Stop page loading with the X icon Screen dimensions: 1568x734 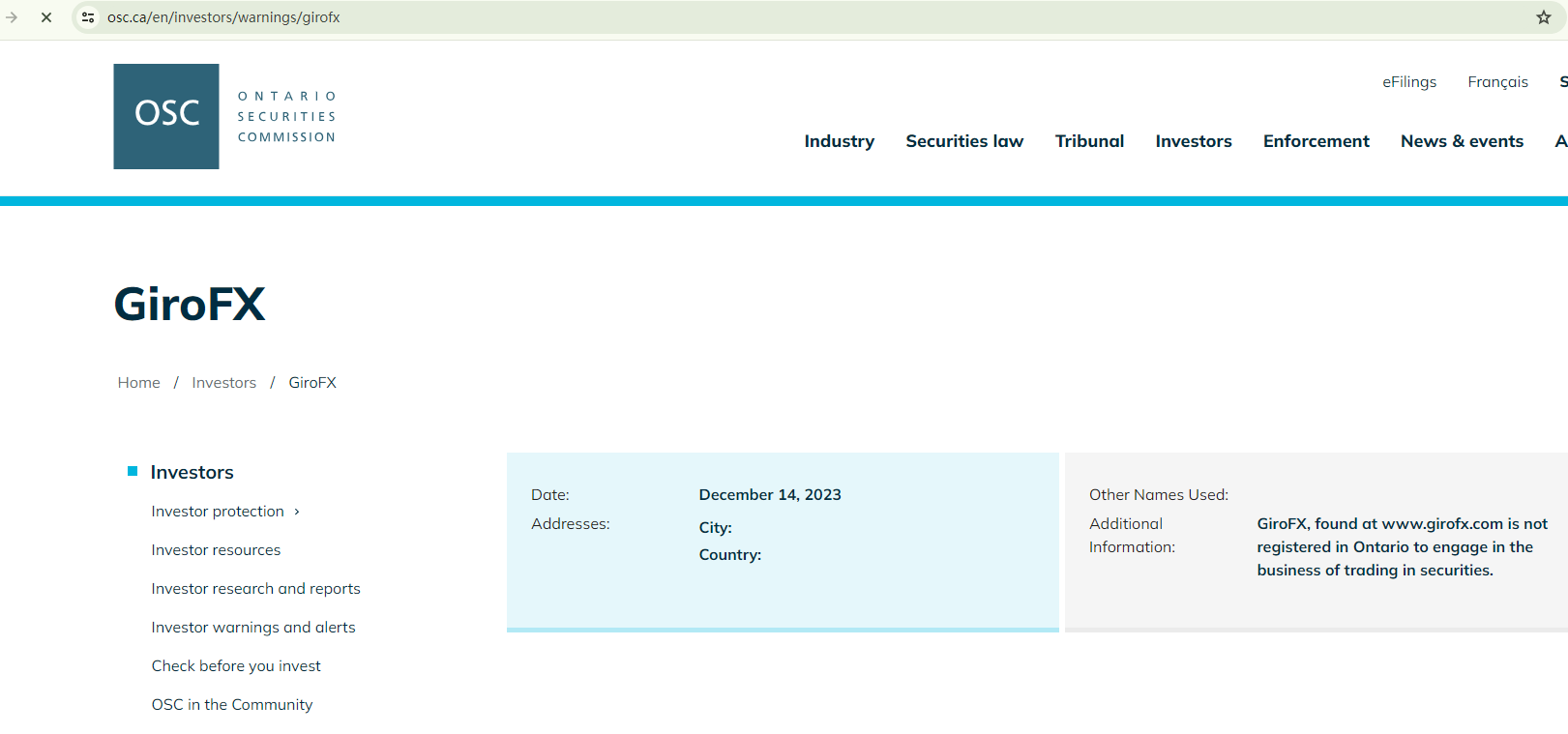pos(45,17)
